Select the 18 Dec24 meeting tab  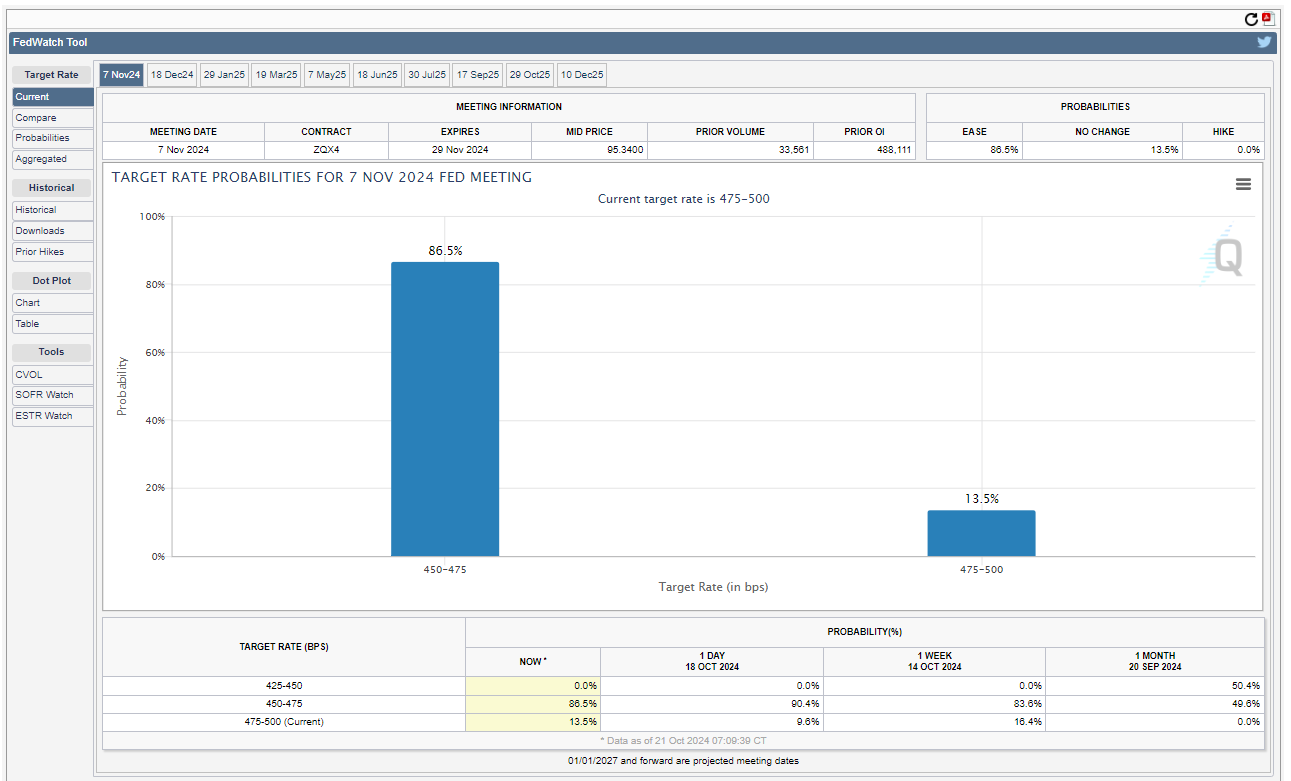click(172, 75)
